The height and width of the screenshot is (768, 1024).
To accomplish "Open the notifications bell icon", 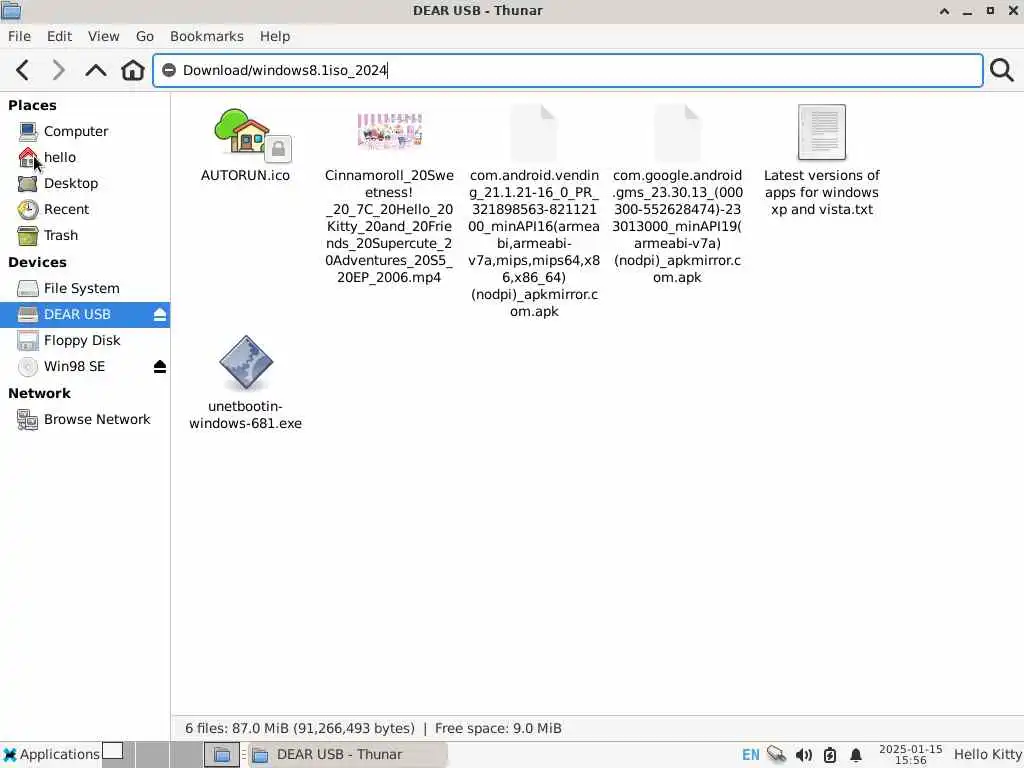I will coord(856,755).
